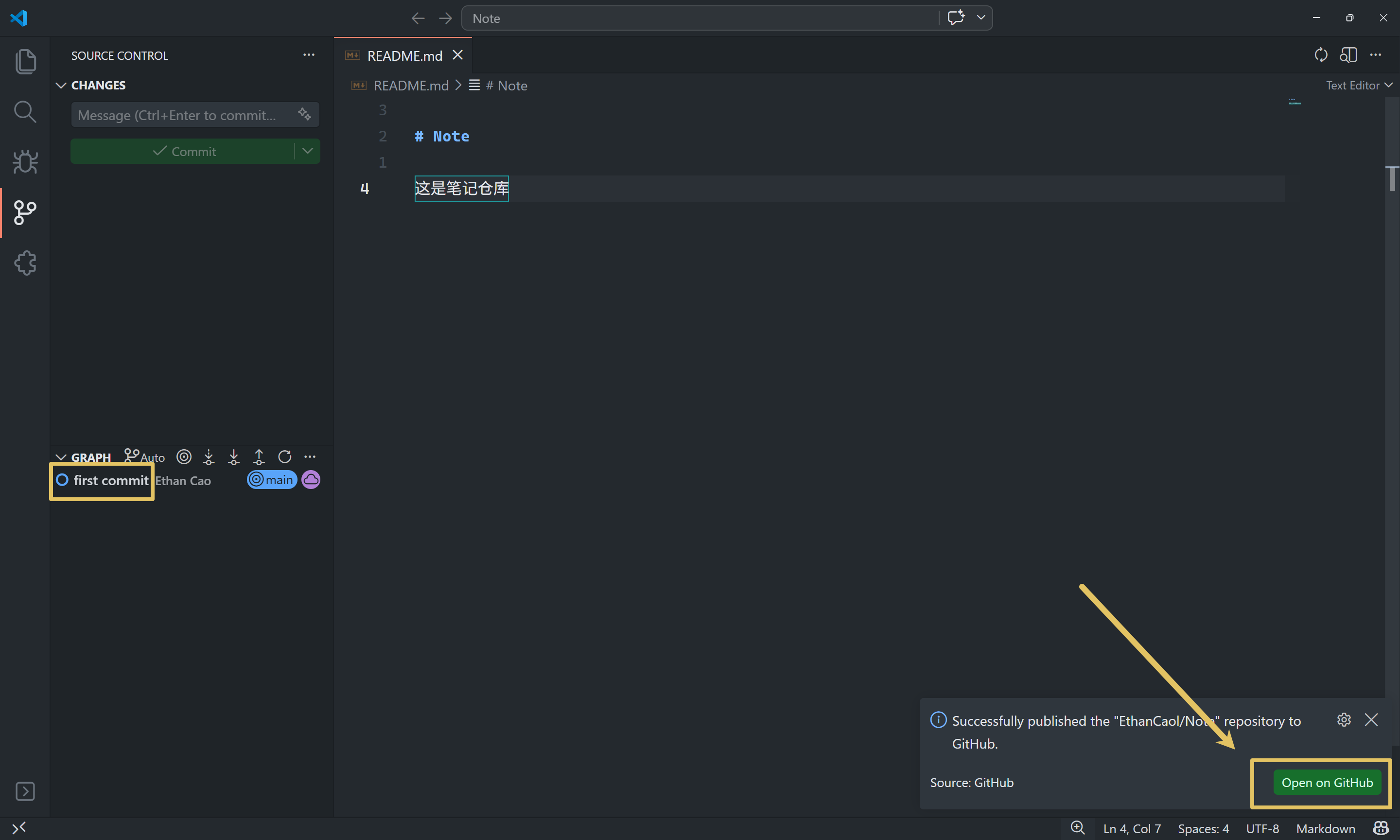Open Source Control more actions ellipsis
The width and height of the screenshot is (1400, 840).
click(x=309, y=55)
